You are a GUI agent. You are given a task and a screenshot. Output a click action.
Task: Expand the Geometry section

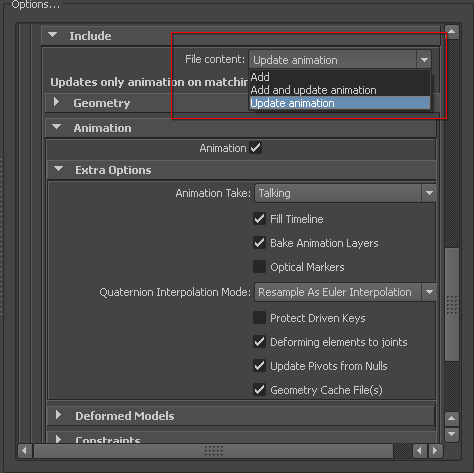(56, 102)
